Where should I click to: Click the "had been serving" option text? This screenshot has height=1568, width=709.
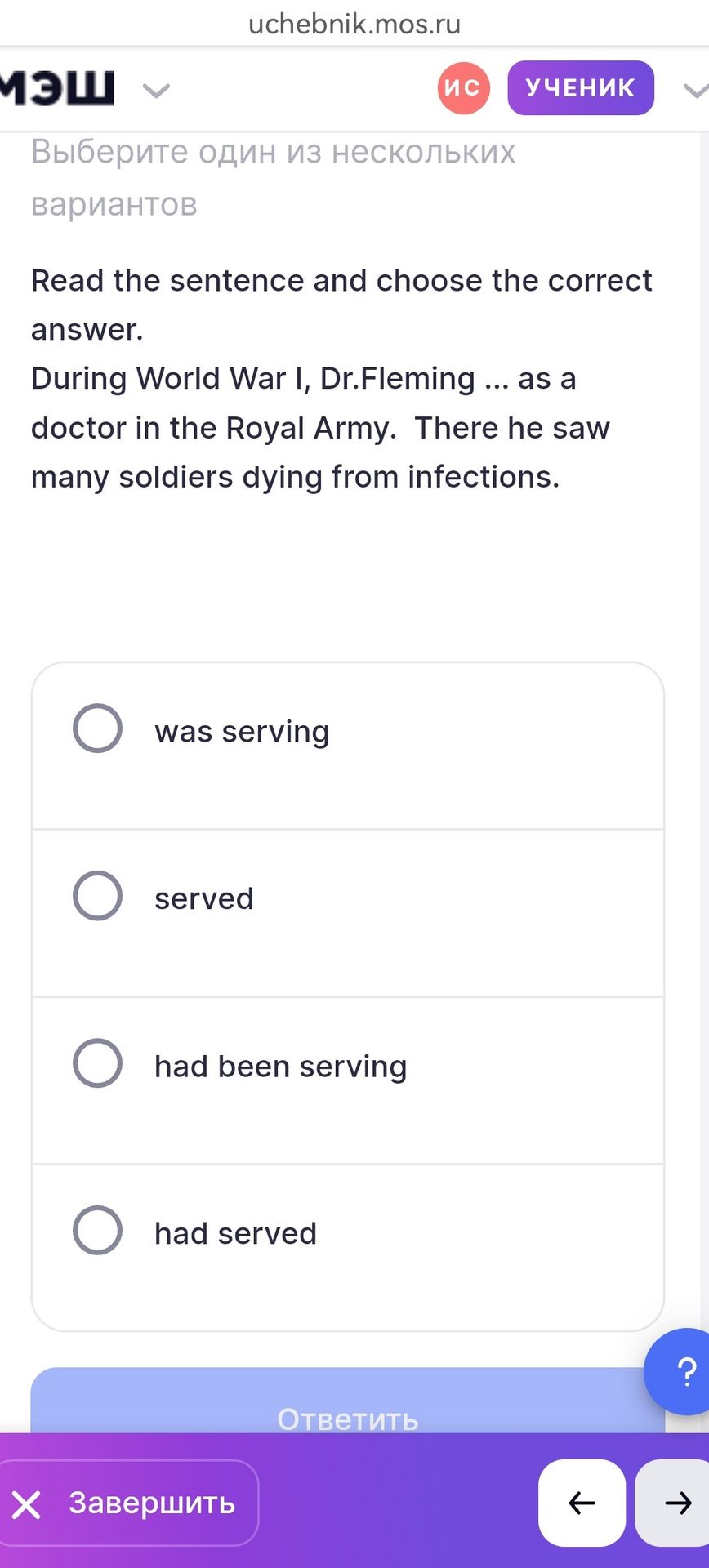(x=281, y=1067)
